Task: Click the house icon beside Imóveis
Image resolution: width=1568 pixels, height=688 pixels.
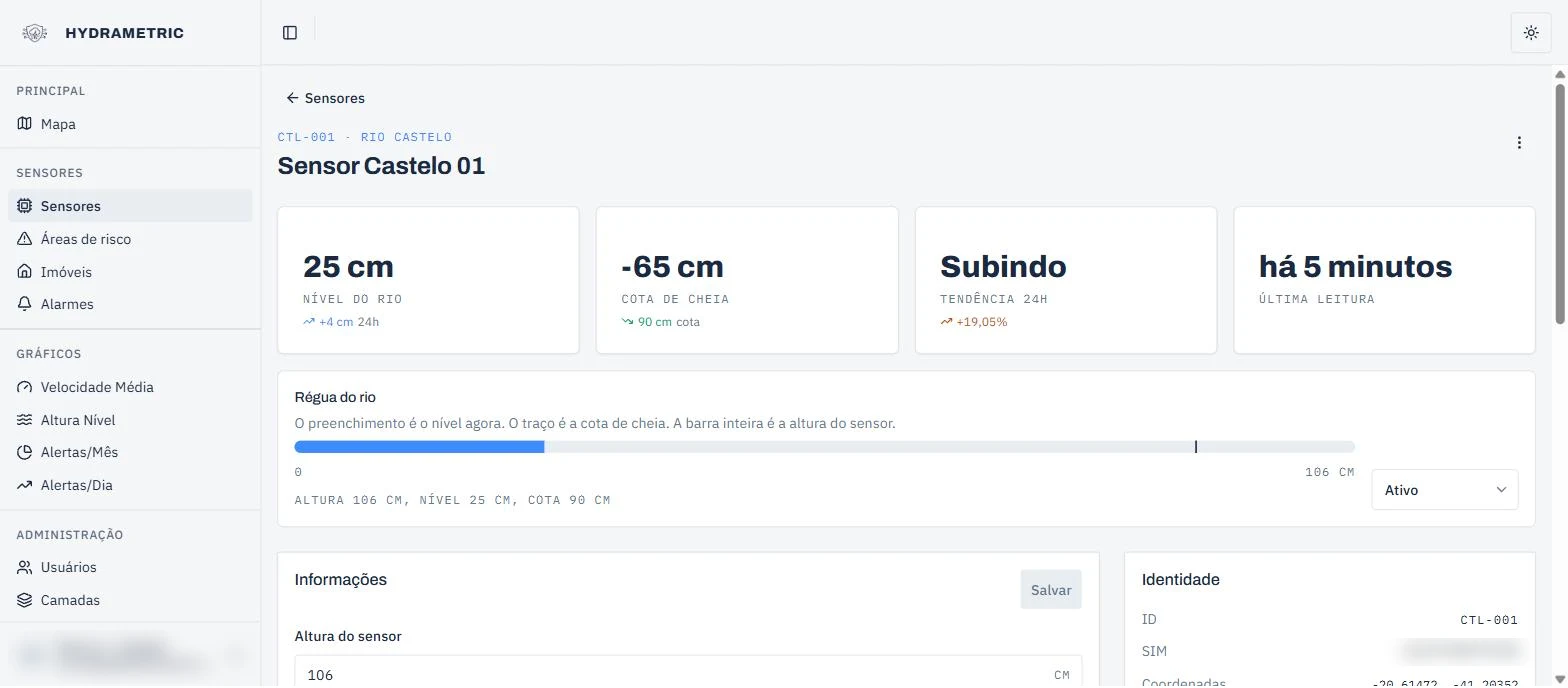Action: click(25, 272)
